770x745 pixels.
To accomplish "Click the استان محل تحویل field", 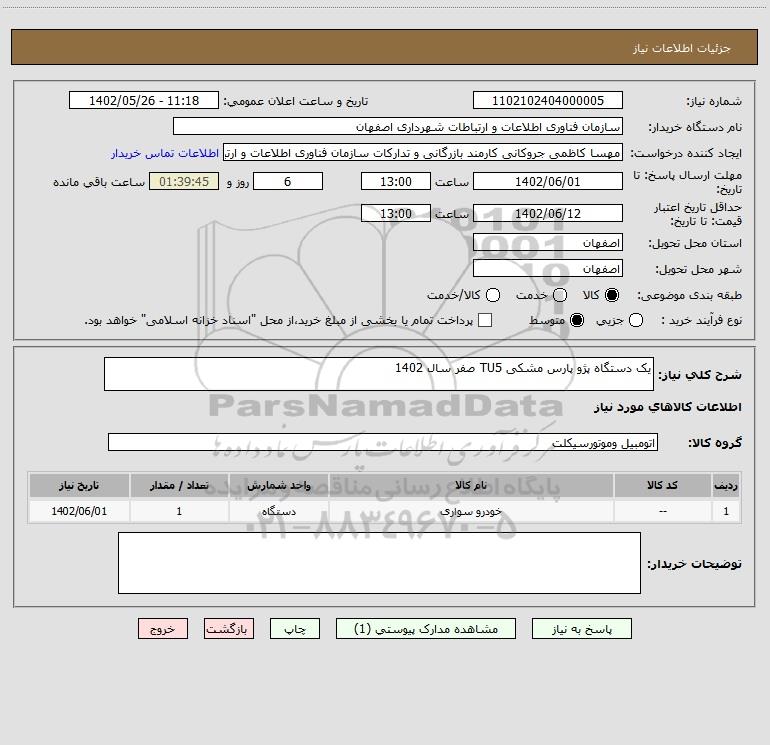I will (x=548, y=243).
